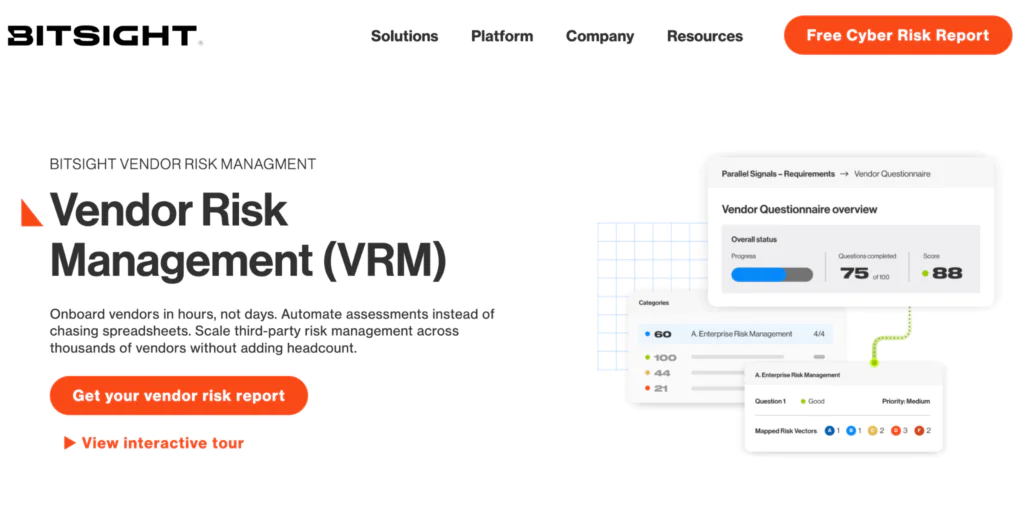Click the play triangle beside interactive tour

pos(69,442)
